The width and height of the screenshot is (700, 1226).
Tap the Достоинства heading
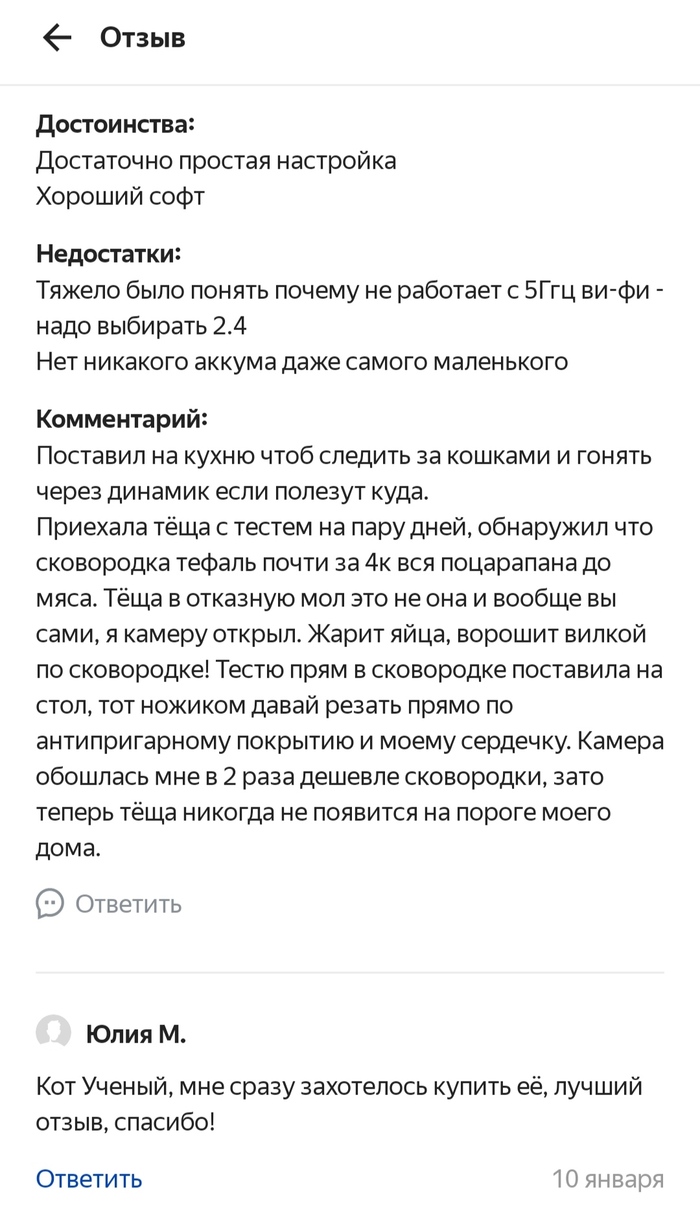pos(115,125)
